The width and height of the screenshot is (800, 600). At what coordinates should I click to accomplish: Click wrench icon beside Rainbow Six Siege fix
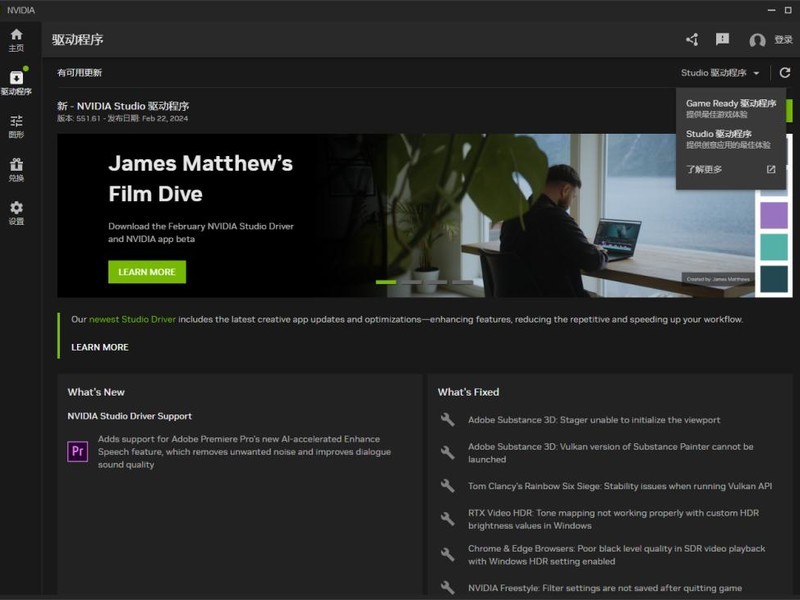click(447, 486)
